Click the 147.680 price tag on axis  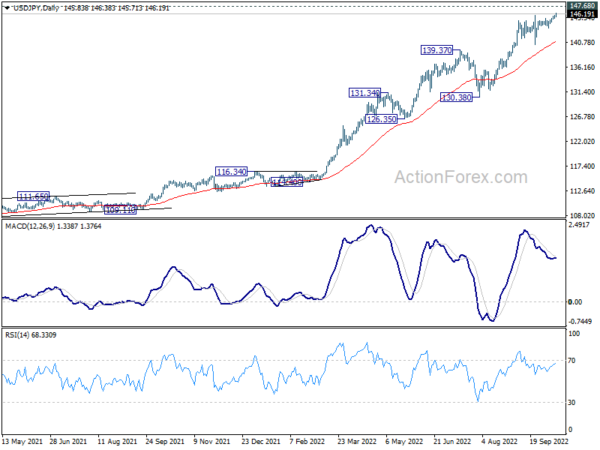(582, 6)
